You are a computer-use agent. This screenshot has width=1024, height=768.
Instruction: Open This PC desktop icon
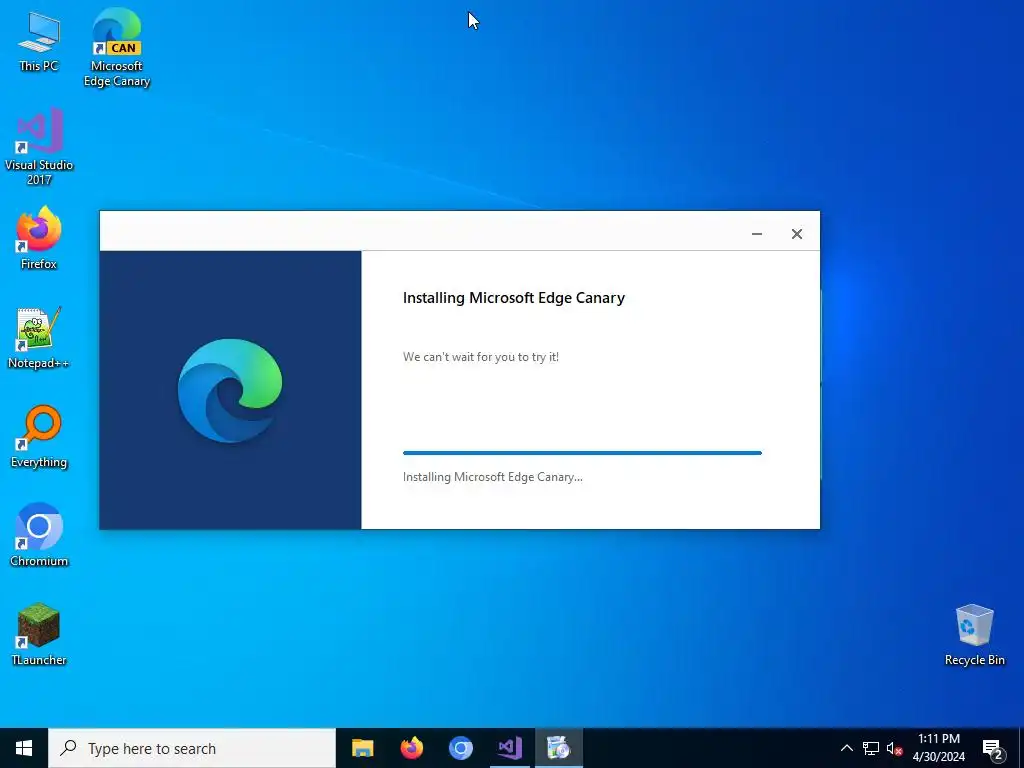[39, 42]
